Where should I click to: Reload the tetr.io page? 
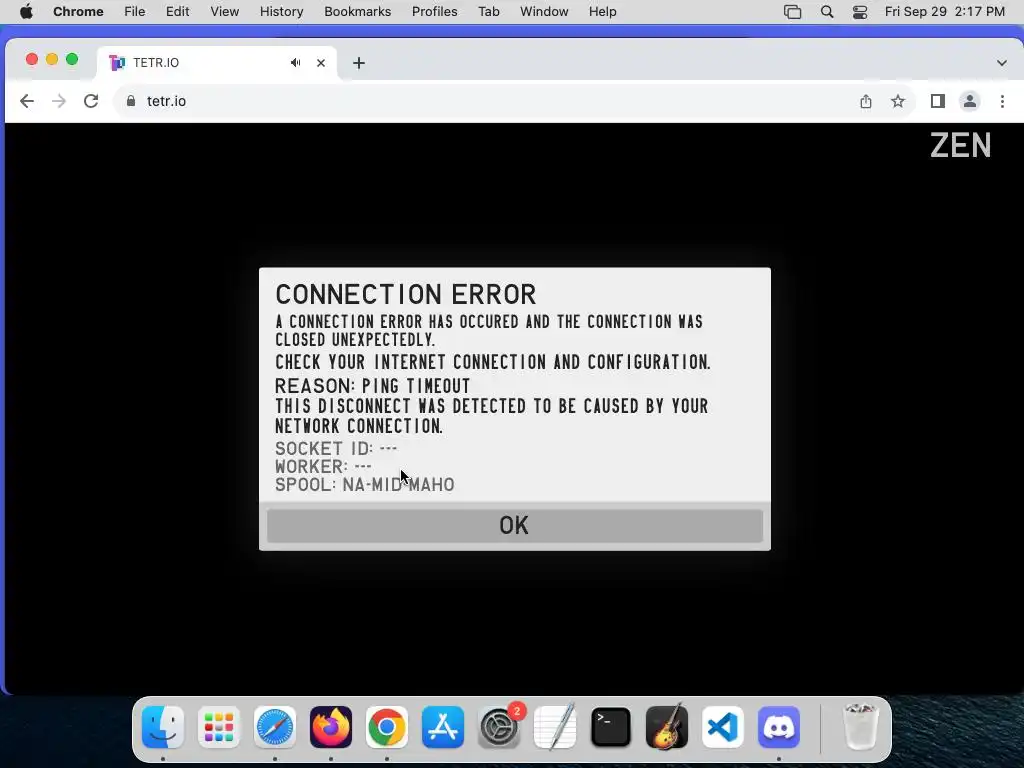tap(91, 101)
